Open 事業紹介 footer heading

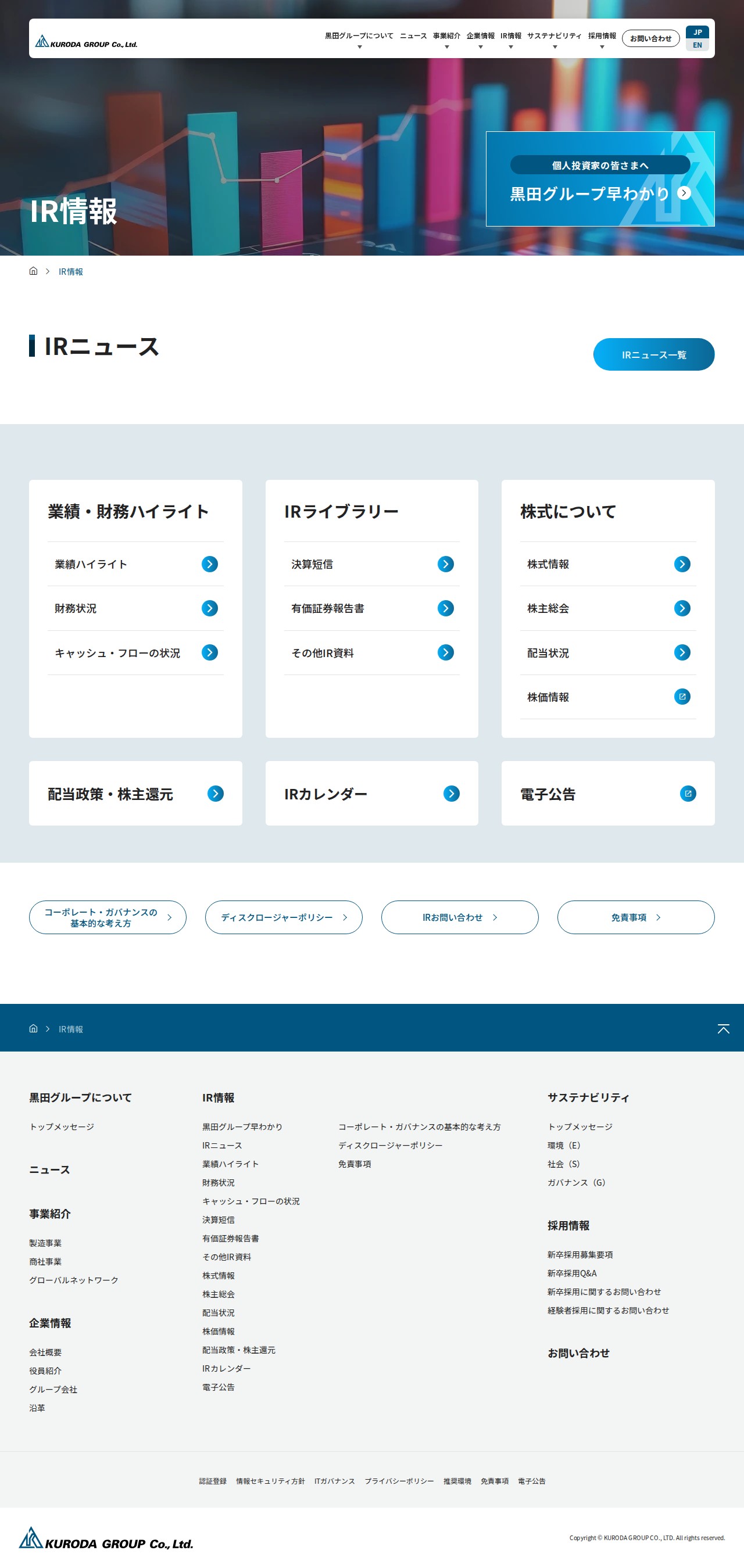50,1214
